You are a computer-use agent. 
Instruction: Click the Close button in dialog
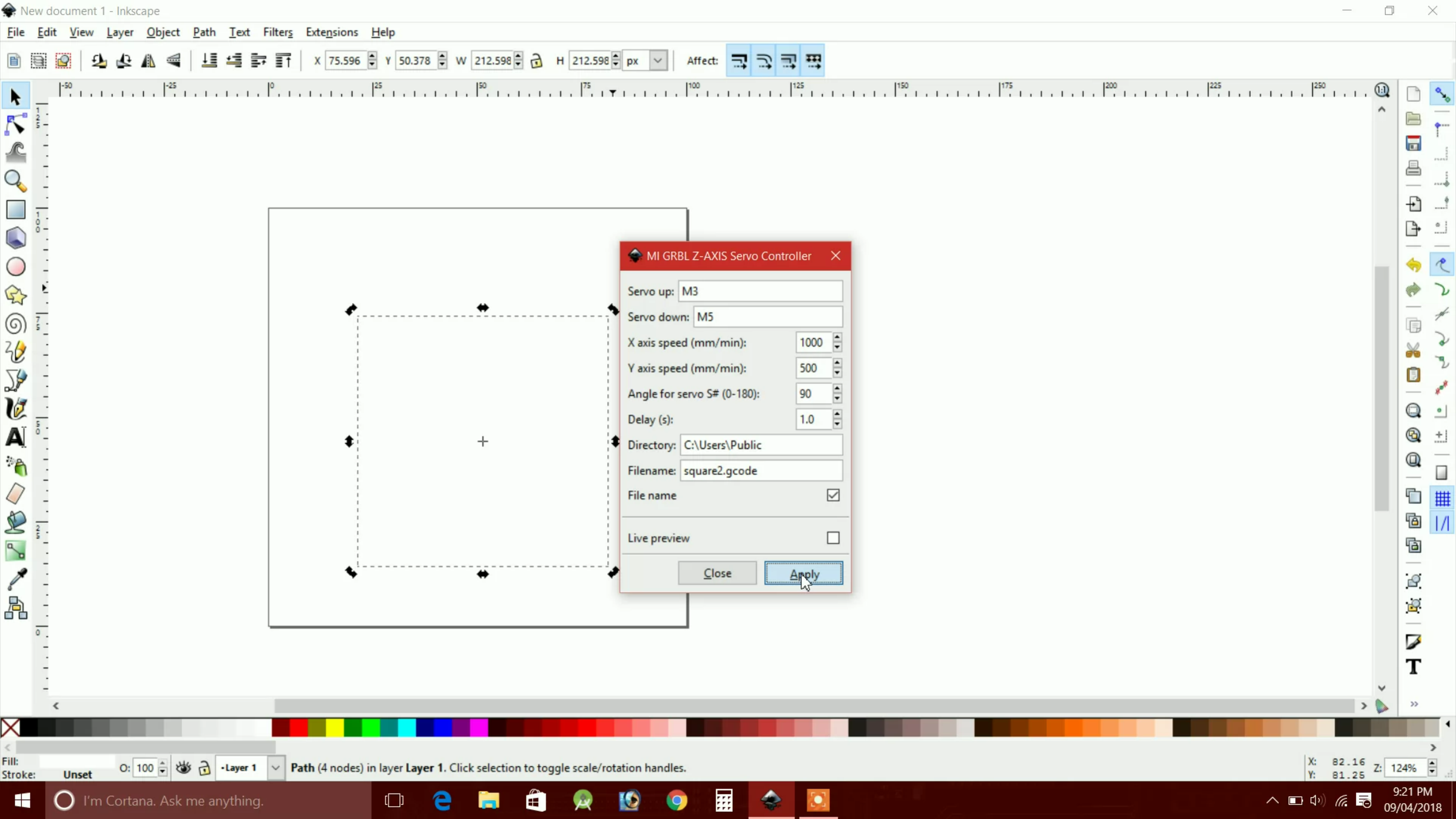point(717,573)
